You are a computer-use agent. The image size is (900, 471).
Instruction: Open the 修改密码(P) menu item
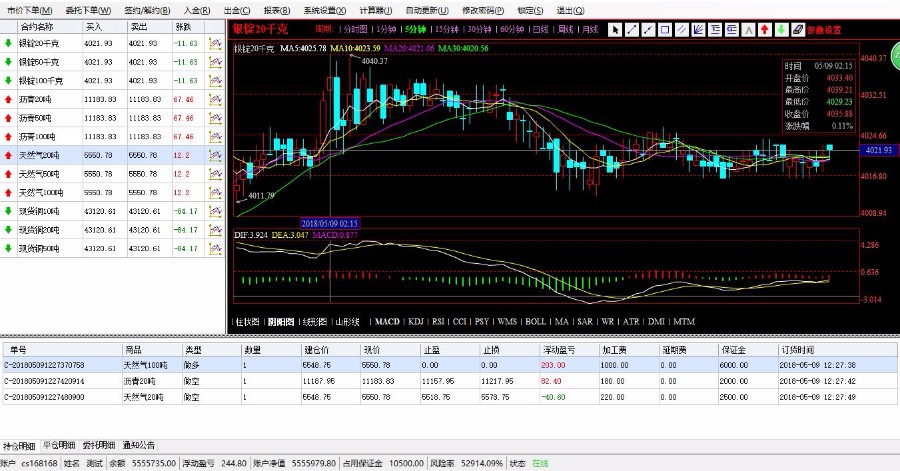(x=483, y=10)
